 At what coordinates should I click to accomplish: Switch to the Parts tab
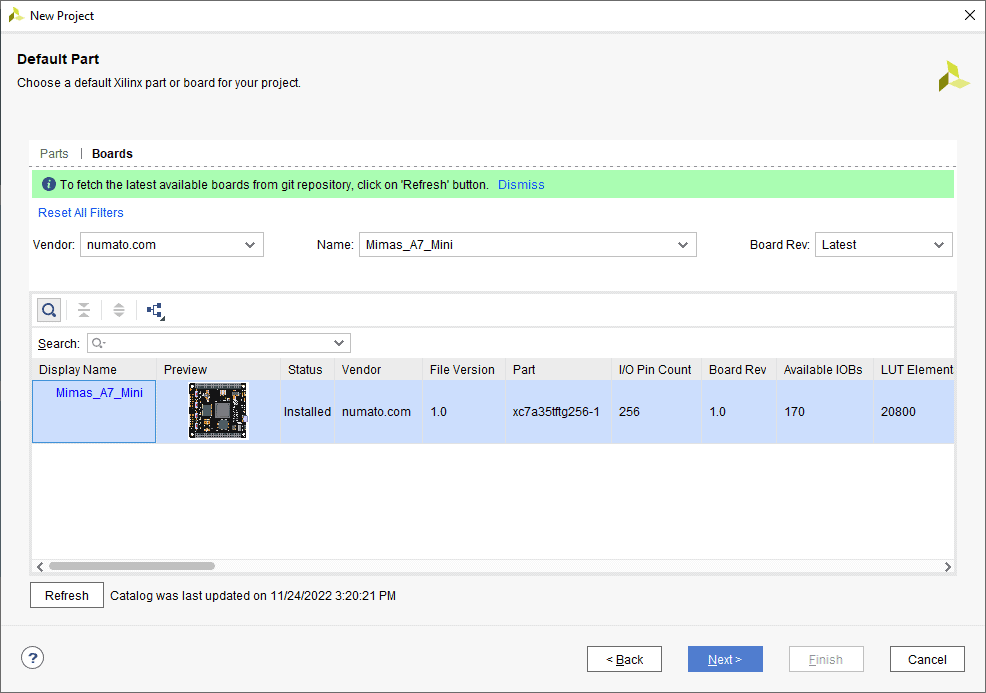[x=54, y=154]
